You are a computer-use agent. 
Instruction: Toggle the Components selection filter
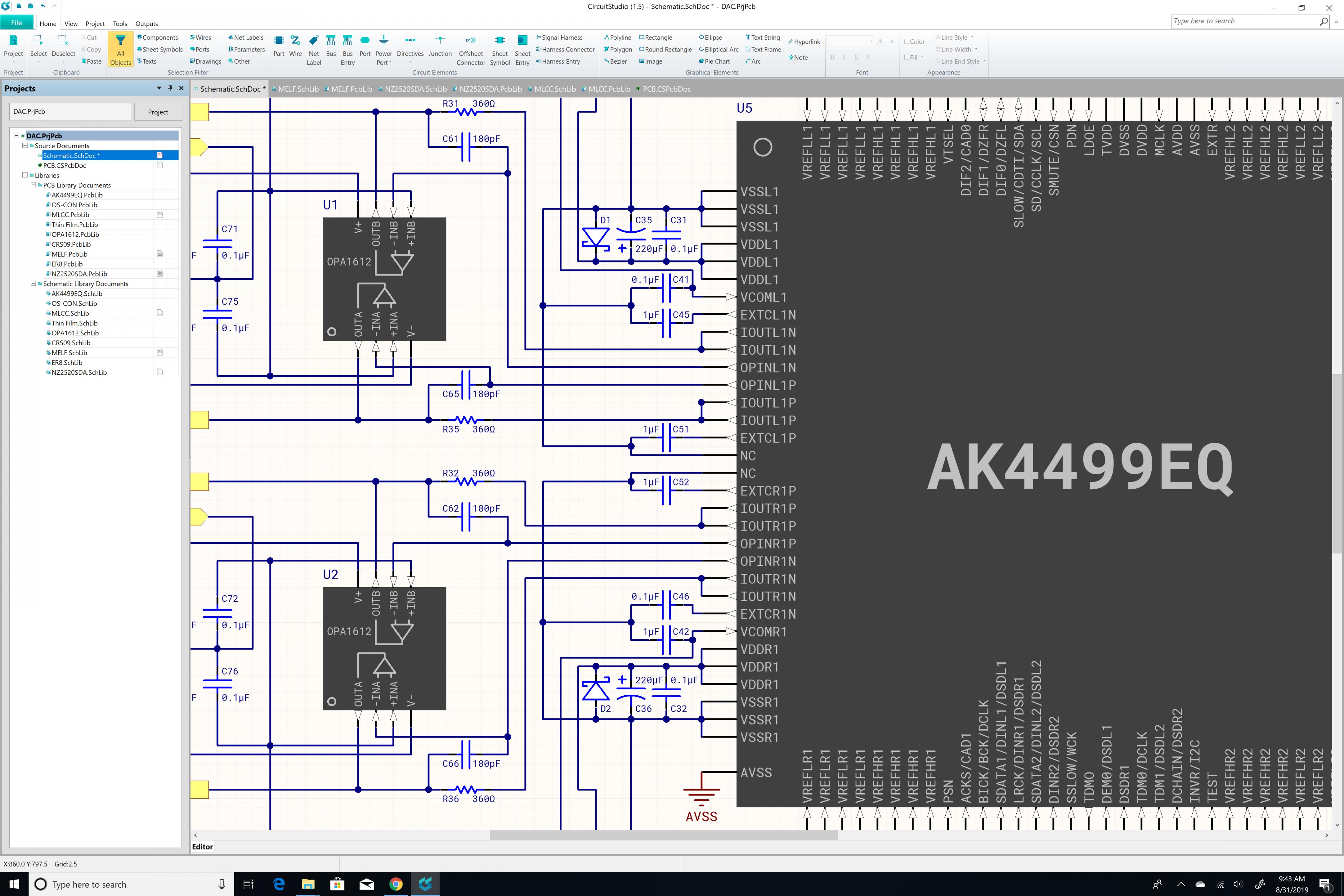158,38
